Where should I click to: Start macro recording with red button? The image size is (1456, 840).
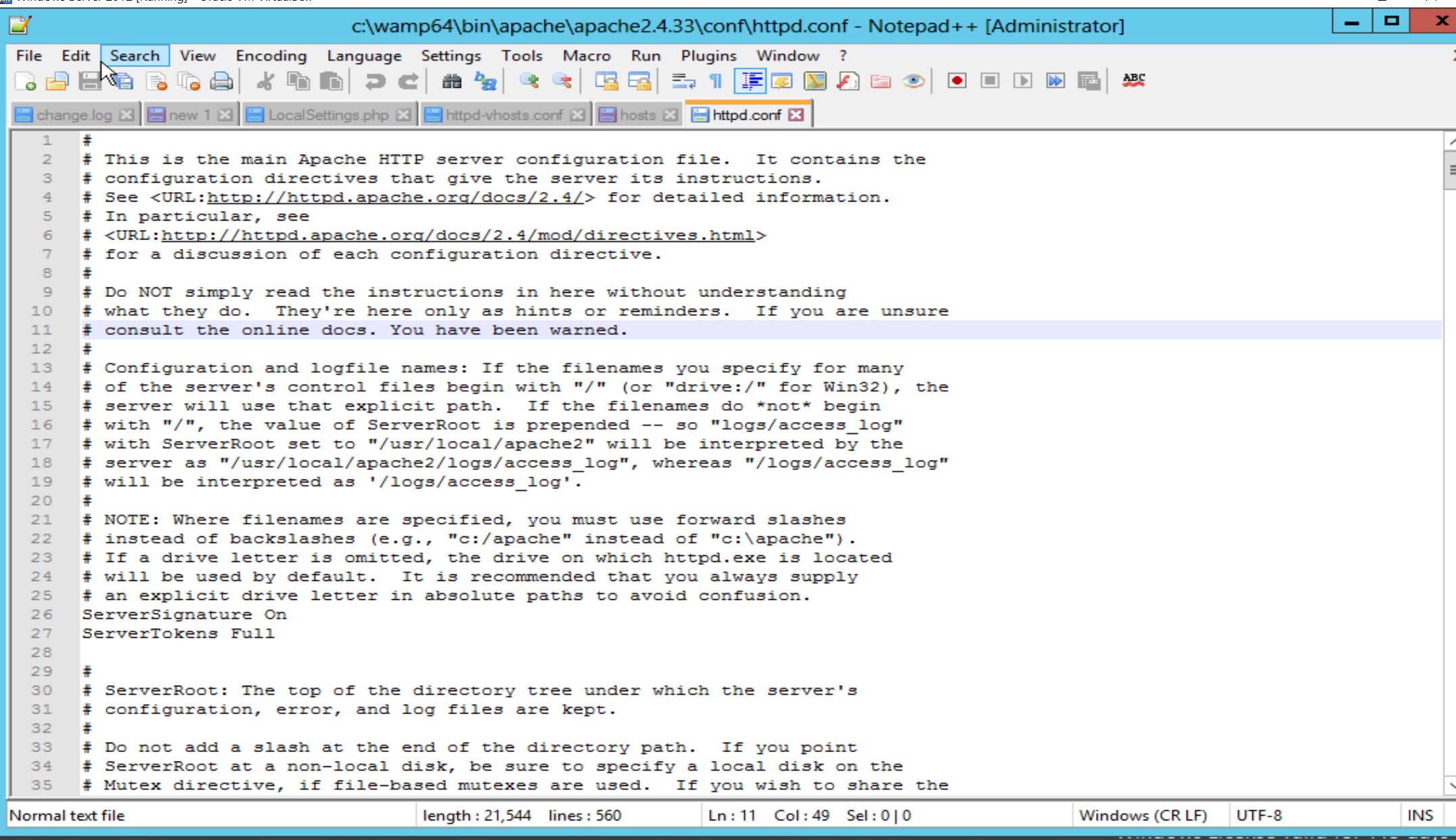(956, 81)
